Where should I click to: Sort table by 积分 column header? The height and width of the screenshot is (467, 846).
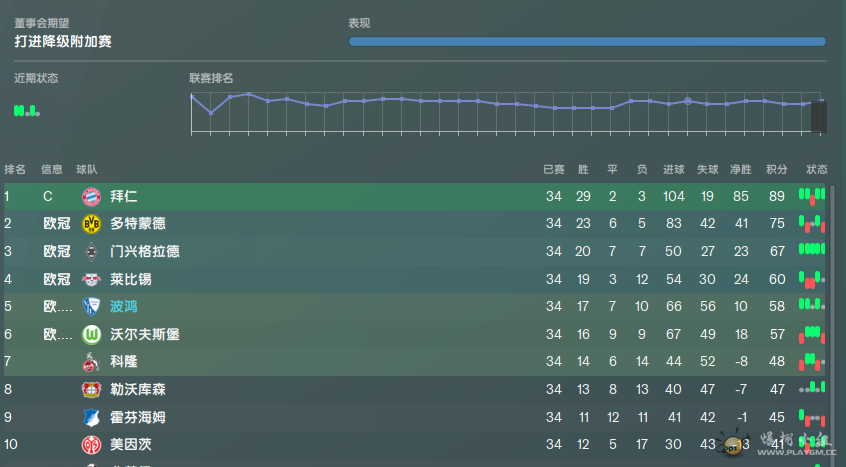click(776, 170)
